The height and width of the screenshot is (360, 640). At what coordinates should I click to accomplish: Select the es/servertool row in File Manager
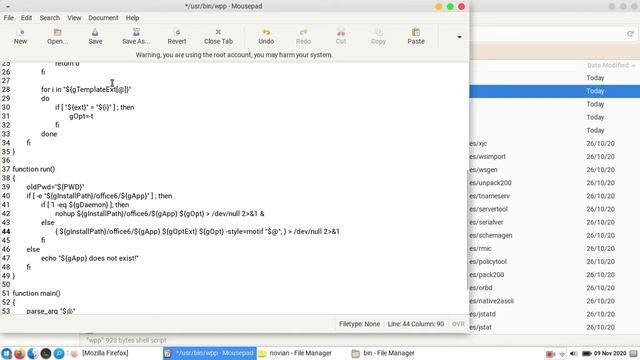(555, 209)
